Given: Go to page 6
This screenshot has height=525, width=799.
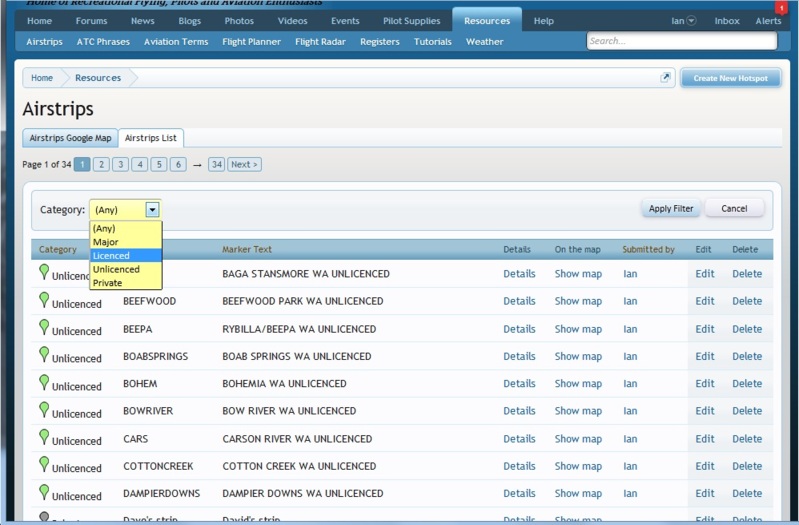Looking at the screenshot, I should (x=178, y=164).
